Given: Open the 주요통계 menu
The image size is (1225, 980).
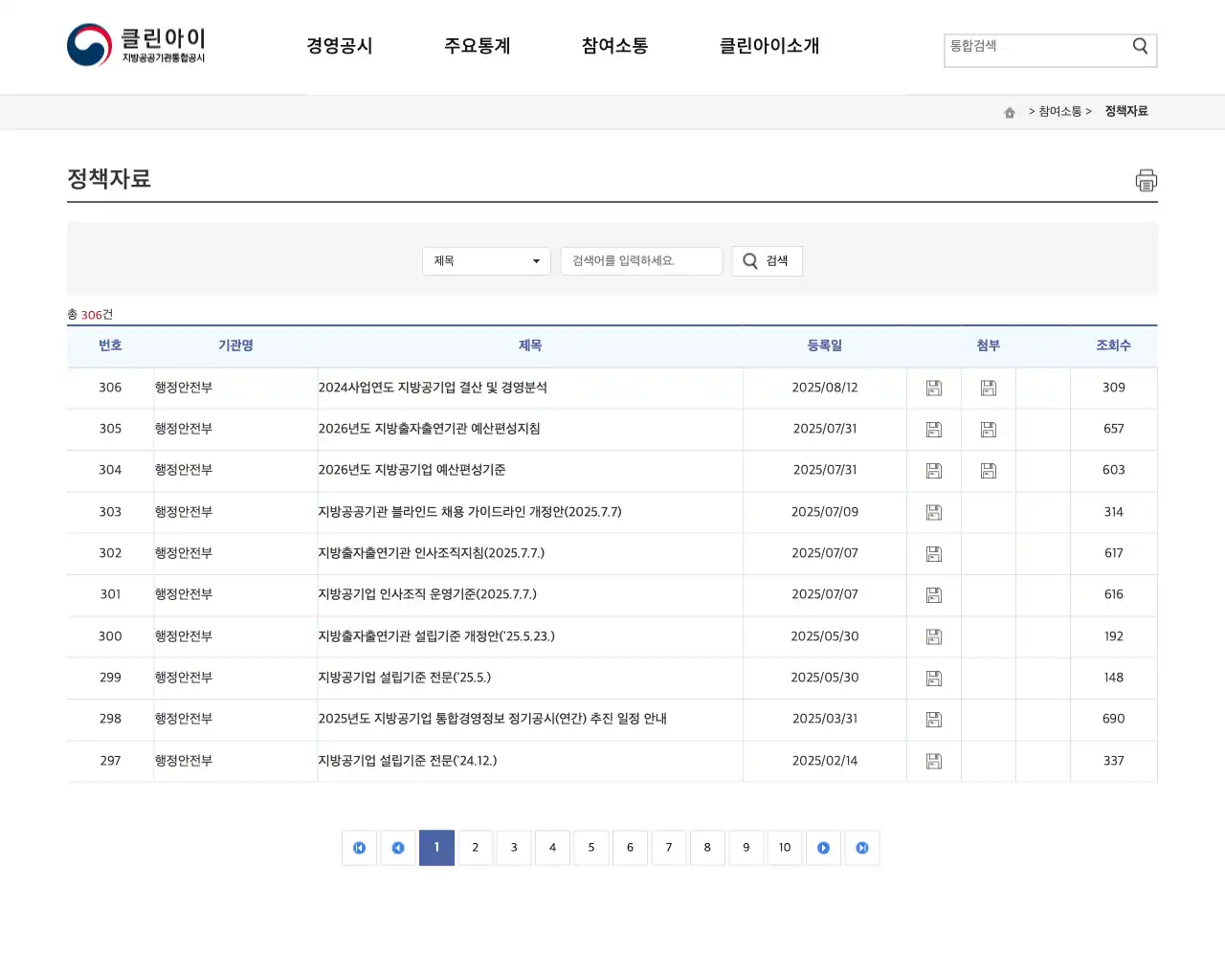Looking at the screenshot, I should pyautogui.click(x=478, y=45).
